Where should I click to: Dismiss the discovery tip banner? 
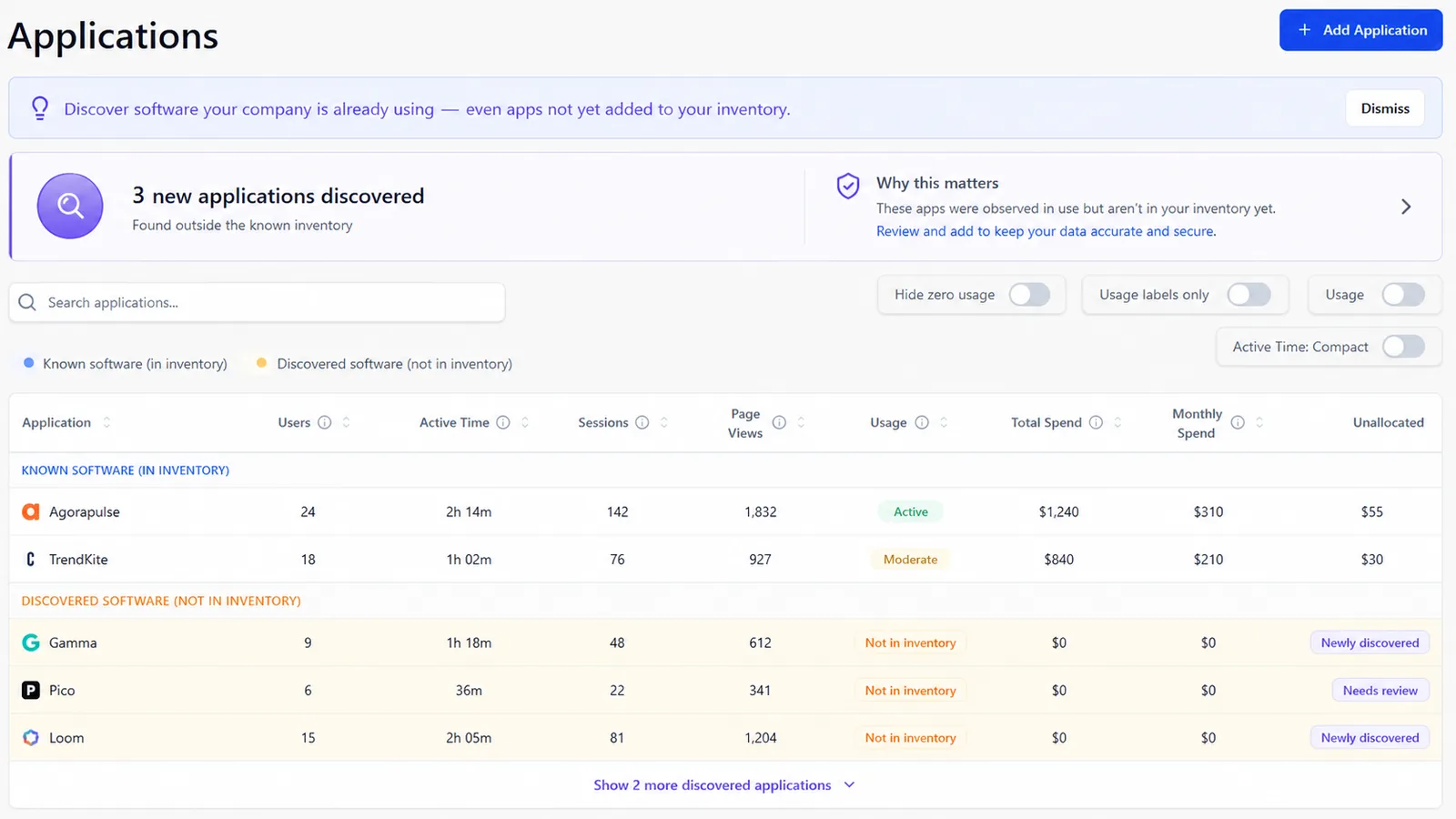click(x=1385, y=108)
